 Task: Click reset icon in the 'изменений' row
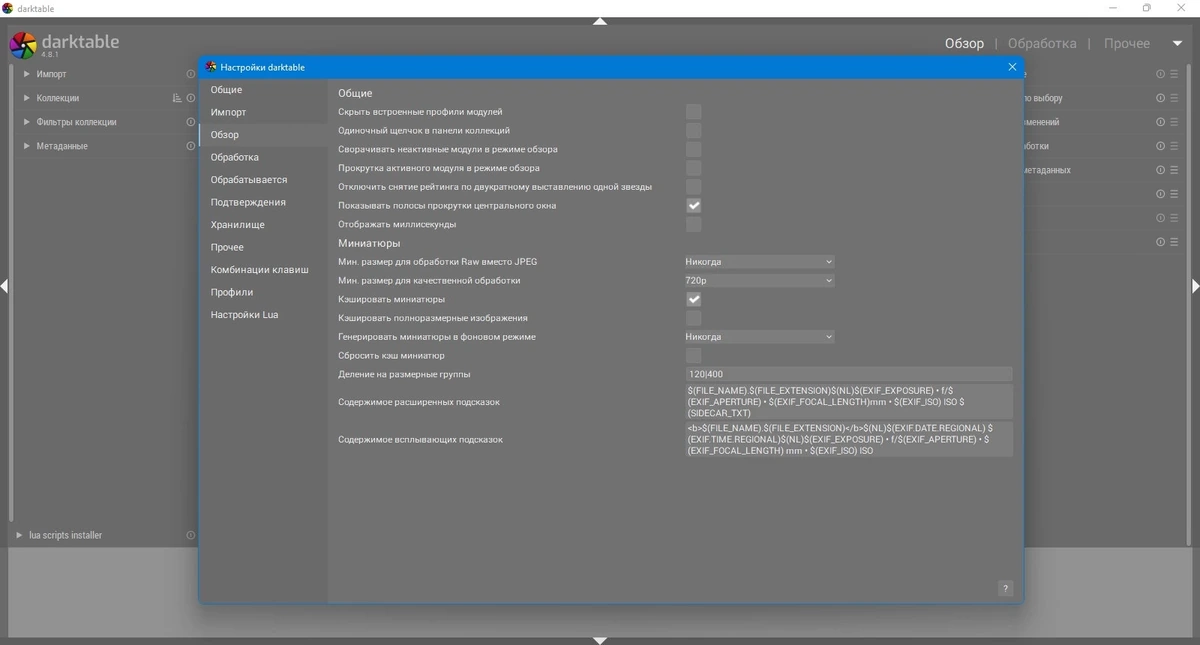point(1161,122)
